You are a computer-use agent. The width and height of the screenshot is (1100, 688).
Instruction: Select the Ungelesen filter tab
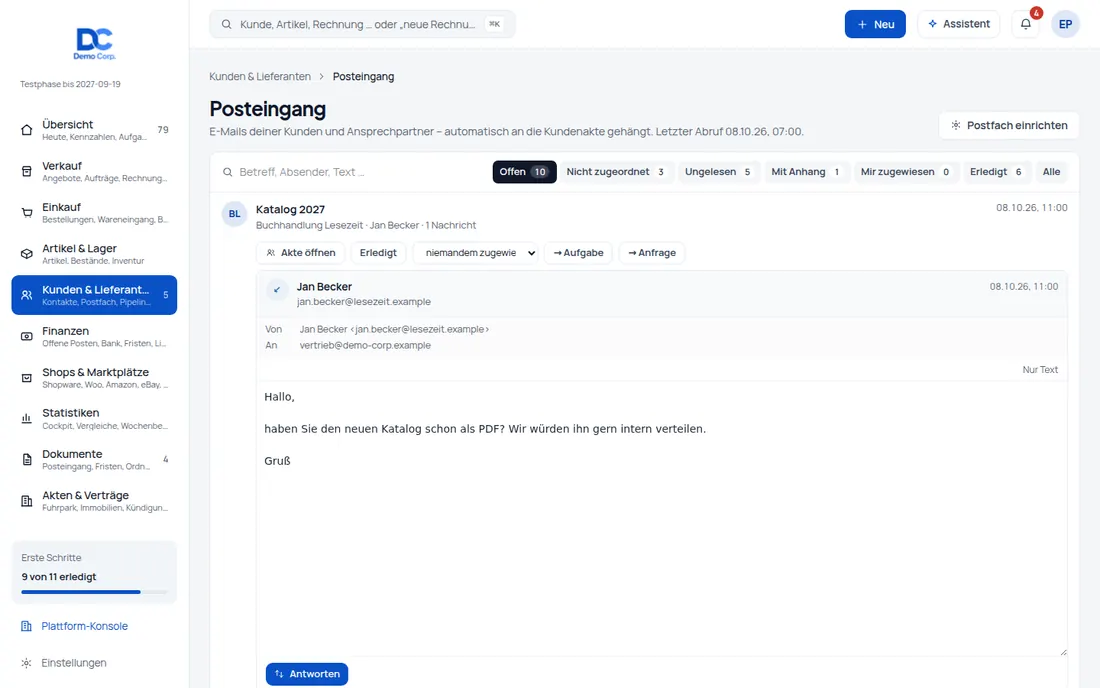coord(718,172)
